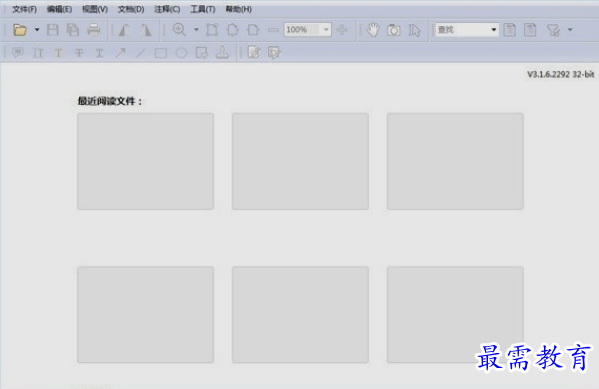Select the arrow annotation tool
The height and width of the screenshot is (389, 599).
tap(120, 52)
